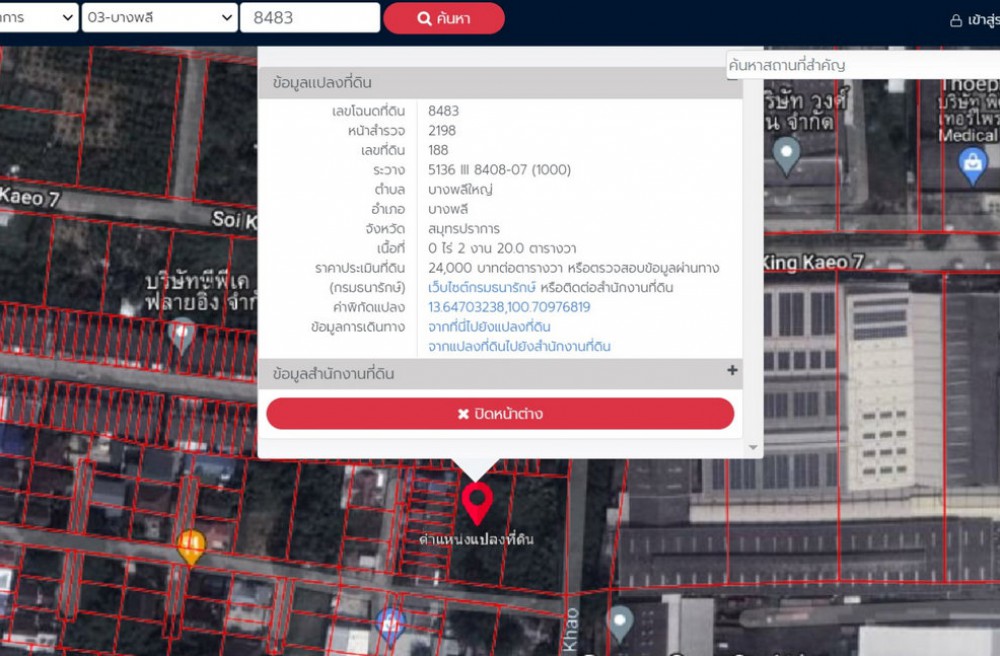Click the red land parcel location marker
The width and height of the screenshot is (1000, 656).
click(x=477, y=501)
